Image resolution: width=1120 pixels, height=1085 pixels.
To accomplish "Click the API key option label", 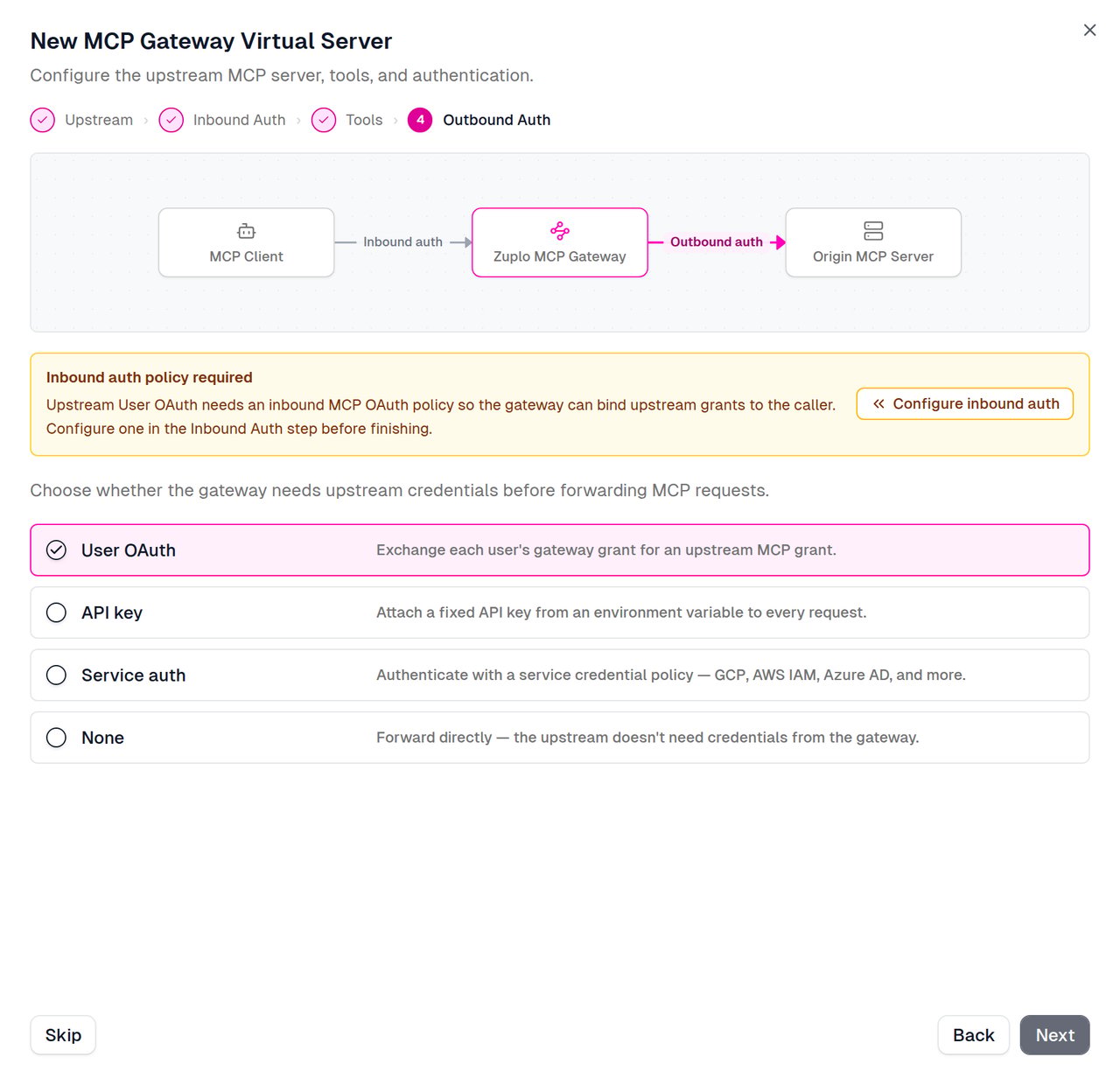I will 112,612.
